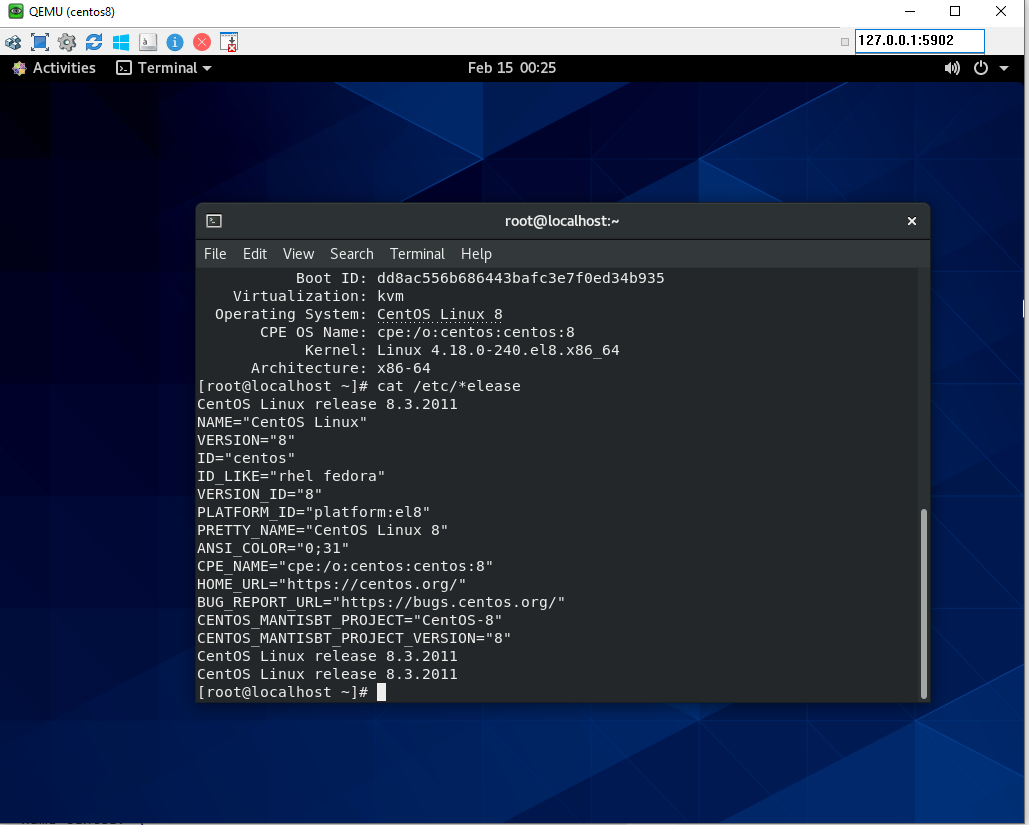Click the keyboard key send icon
Viewport: 1029px width, 825px height.
148,42
